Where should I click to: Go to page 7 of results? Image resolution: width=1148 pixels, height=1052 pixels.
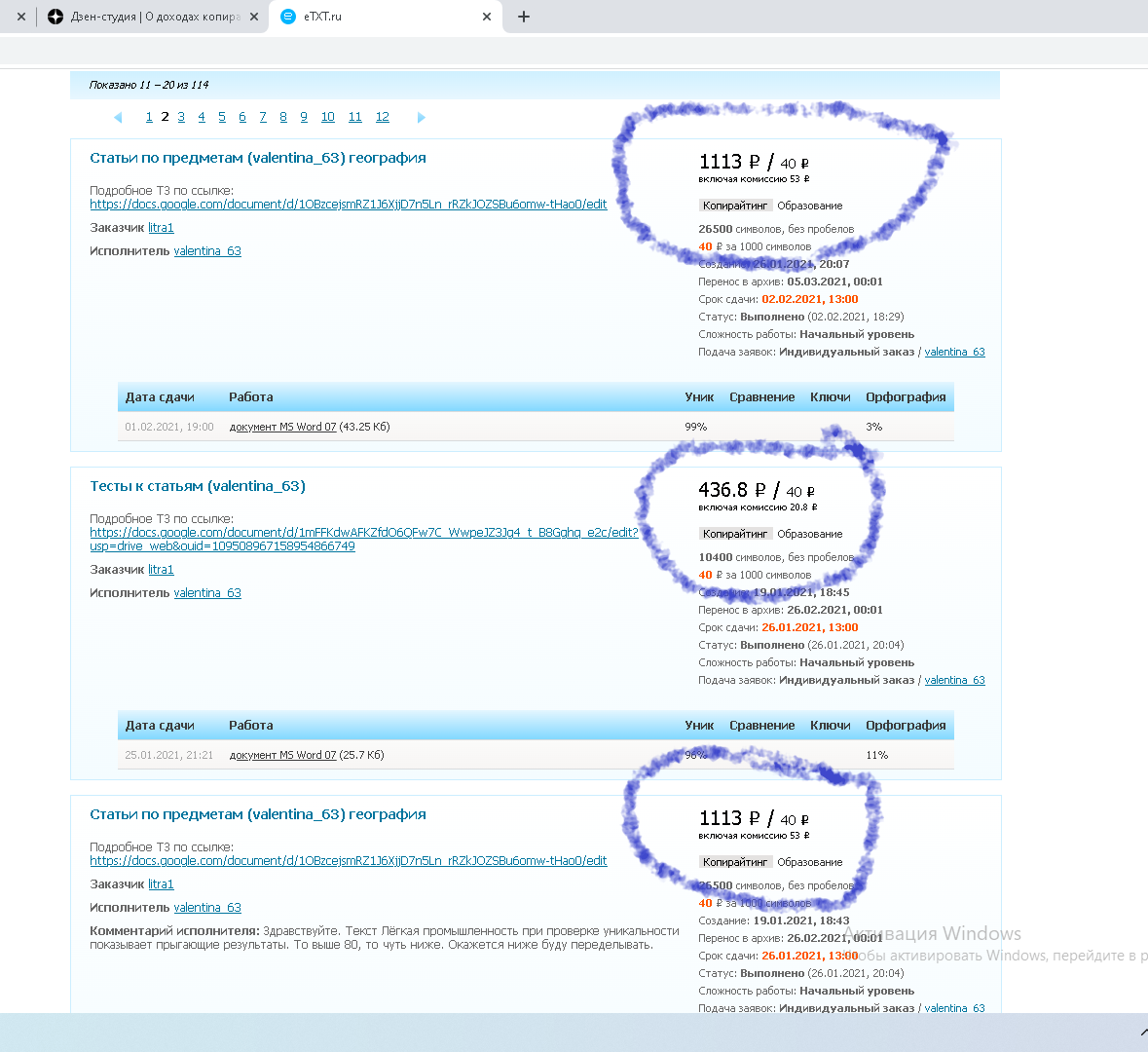click(x=262, y=116)
